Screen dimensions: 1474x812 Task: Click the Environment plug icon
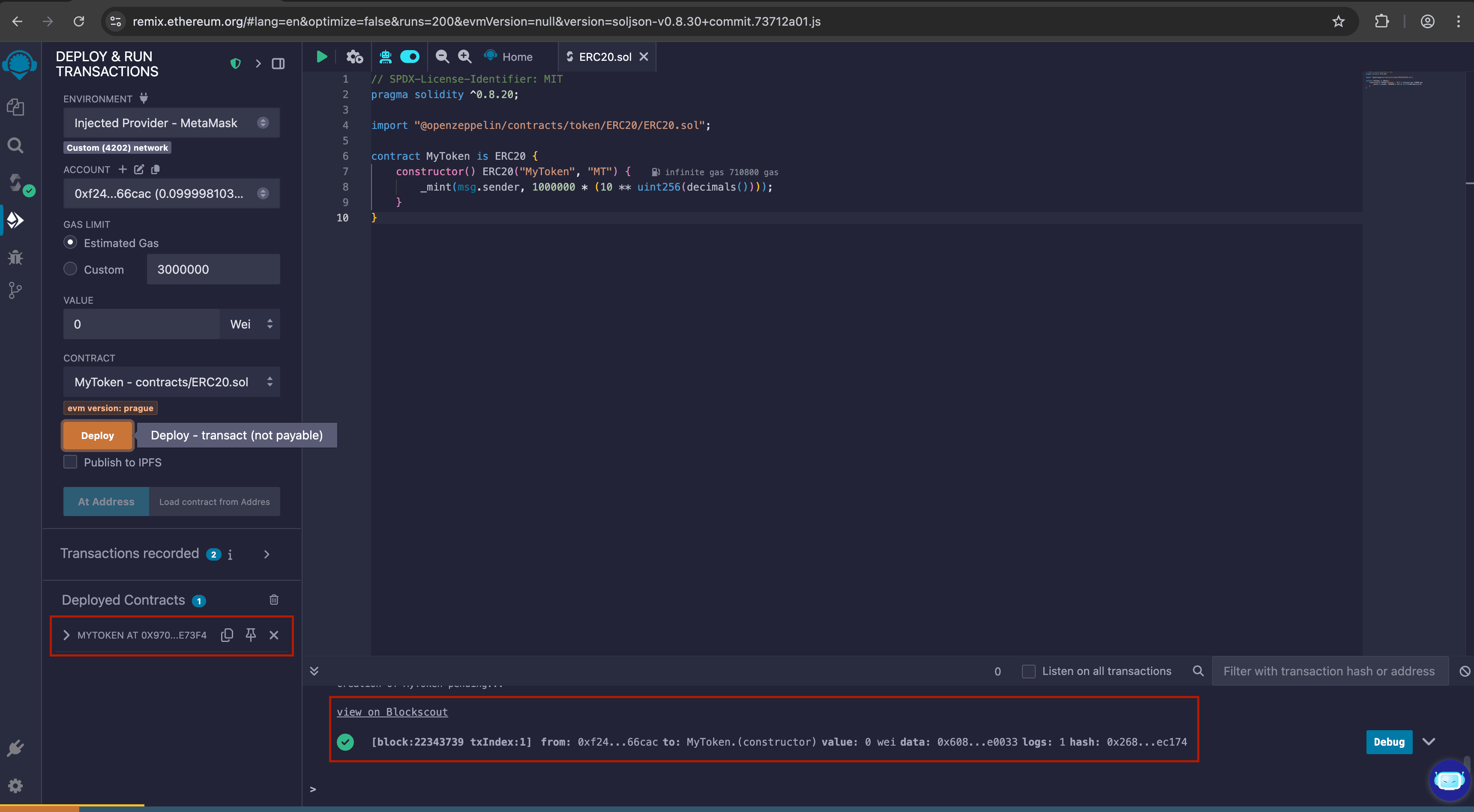pos(144,99)
